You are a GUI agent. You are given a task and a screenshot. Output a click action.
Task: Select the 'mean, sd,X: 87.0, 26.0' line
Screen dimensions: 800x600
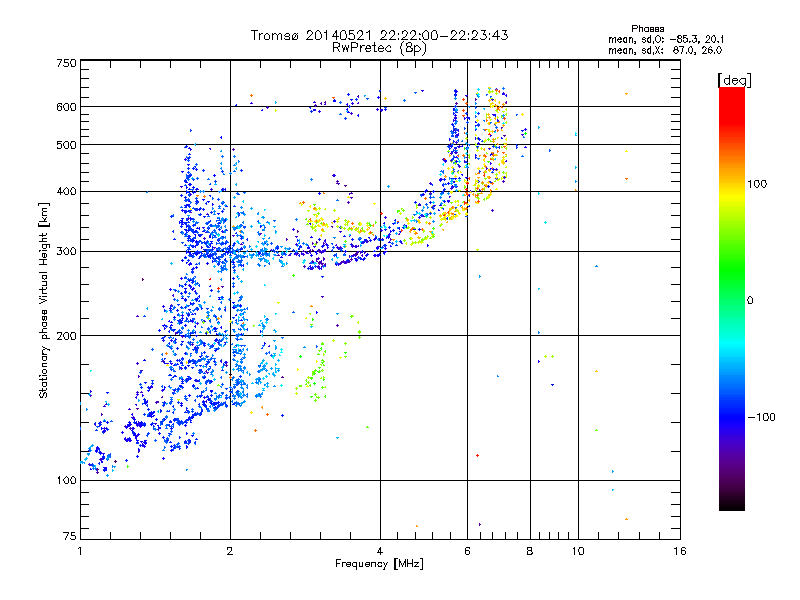click(665, 50)
